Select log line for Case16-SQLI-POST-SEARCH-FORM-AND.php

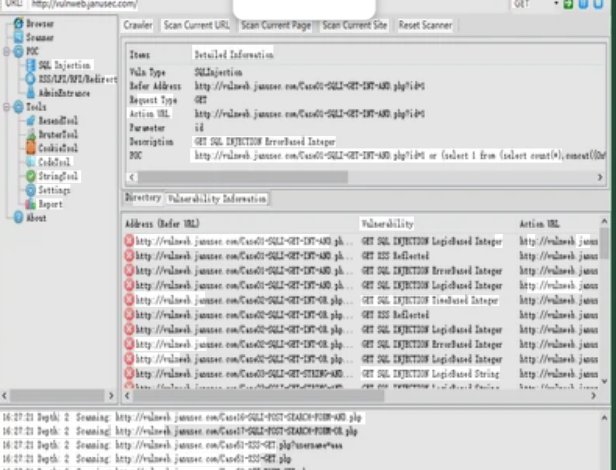click(182, 417)
